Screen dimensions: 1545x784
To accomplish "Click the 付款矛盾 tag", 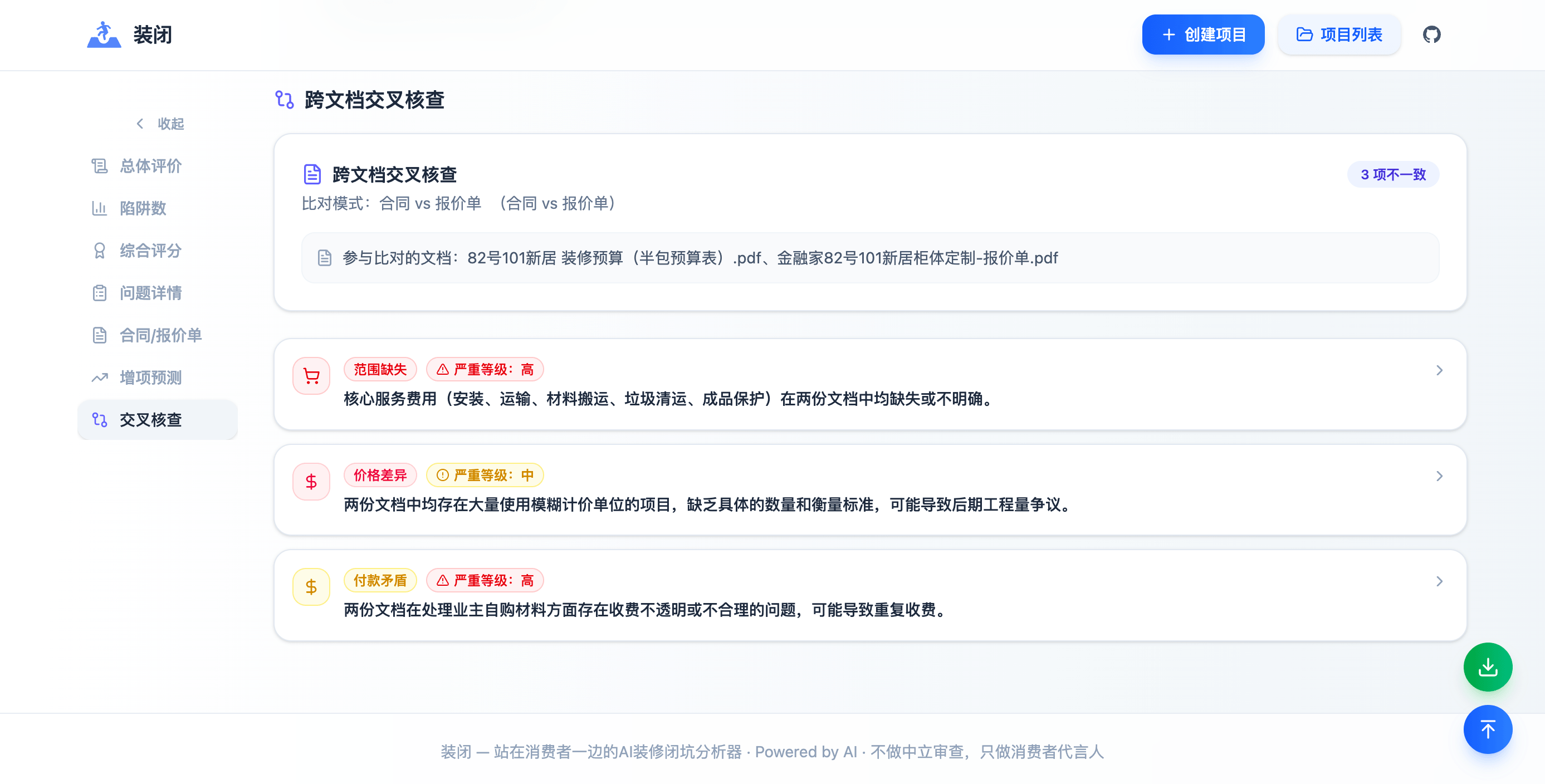I will [380, 581].
